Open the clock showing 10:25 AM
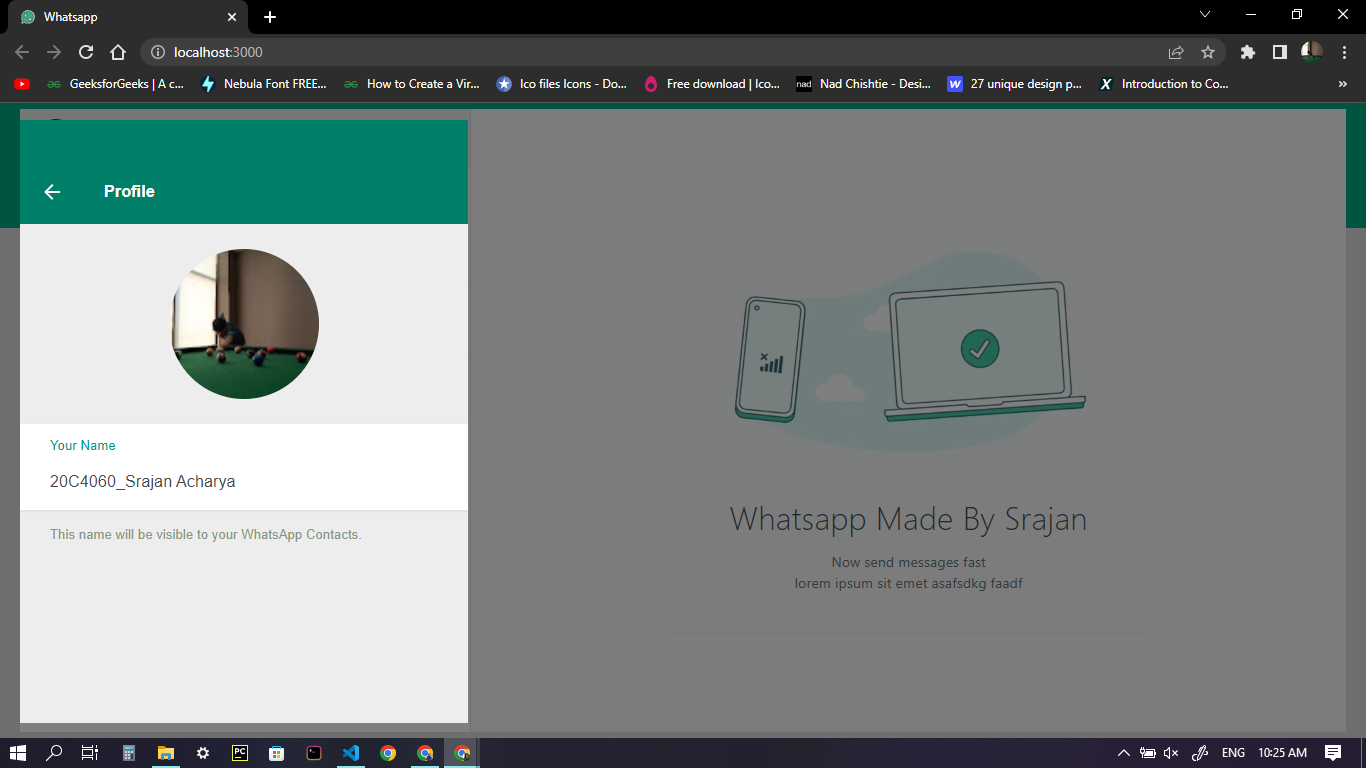This screenshot has height=768, width=1366. coord(1283,753)
